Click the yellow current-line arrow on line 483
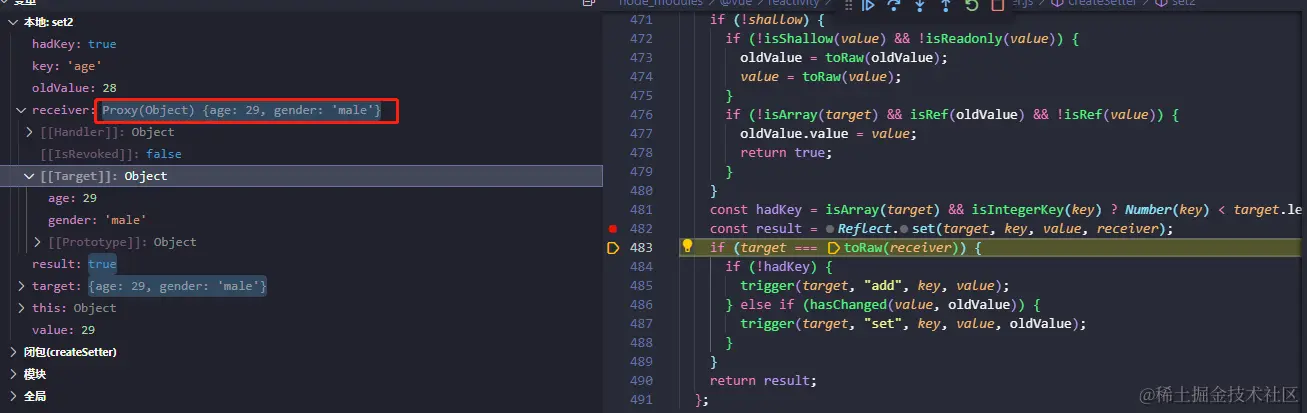 tap(613, 247)
